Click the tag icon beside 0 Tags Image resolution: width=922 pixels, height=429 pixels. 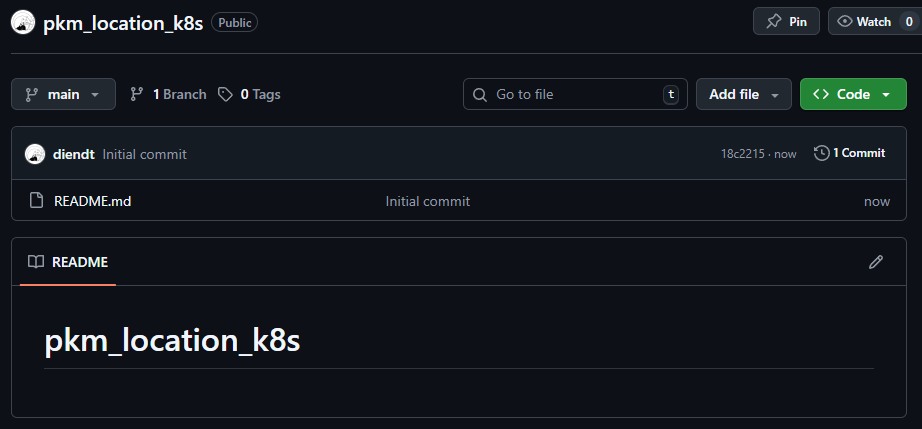pos(226,94)
